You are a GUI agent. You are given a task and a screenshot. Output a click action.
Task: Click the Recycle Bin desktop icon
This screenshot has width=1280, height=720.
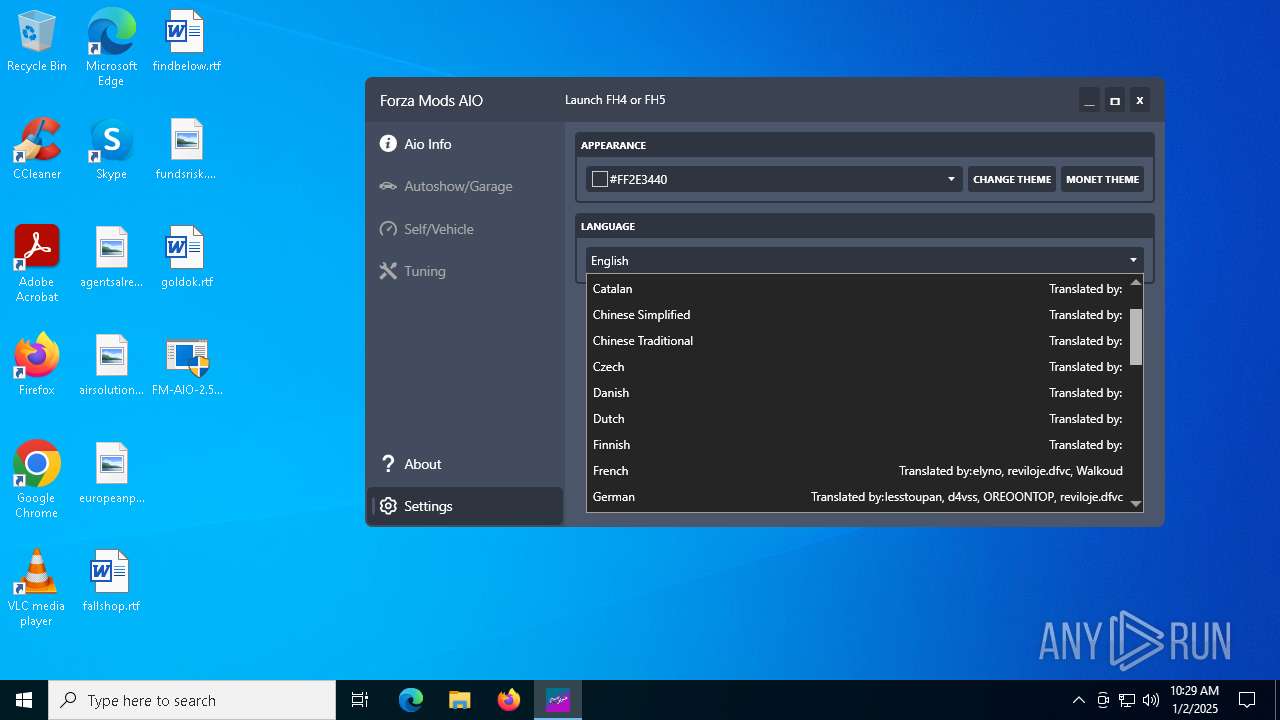pyautogui.click(x=37, y=42)
